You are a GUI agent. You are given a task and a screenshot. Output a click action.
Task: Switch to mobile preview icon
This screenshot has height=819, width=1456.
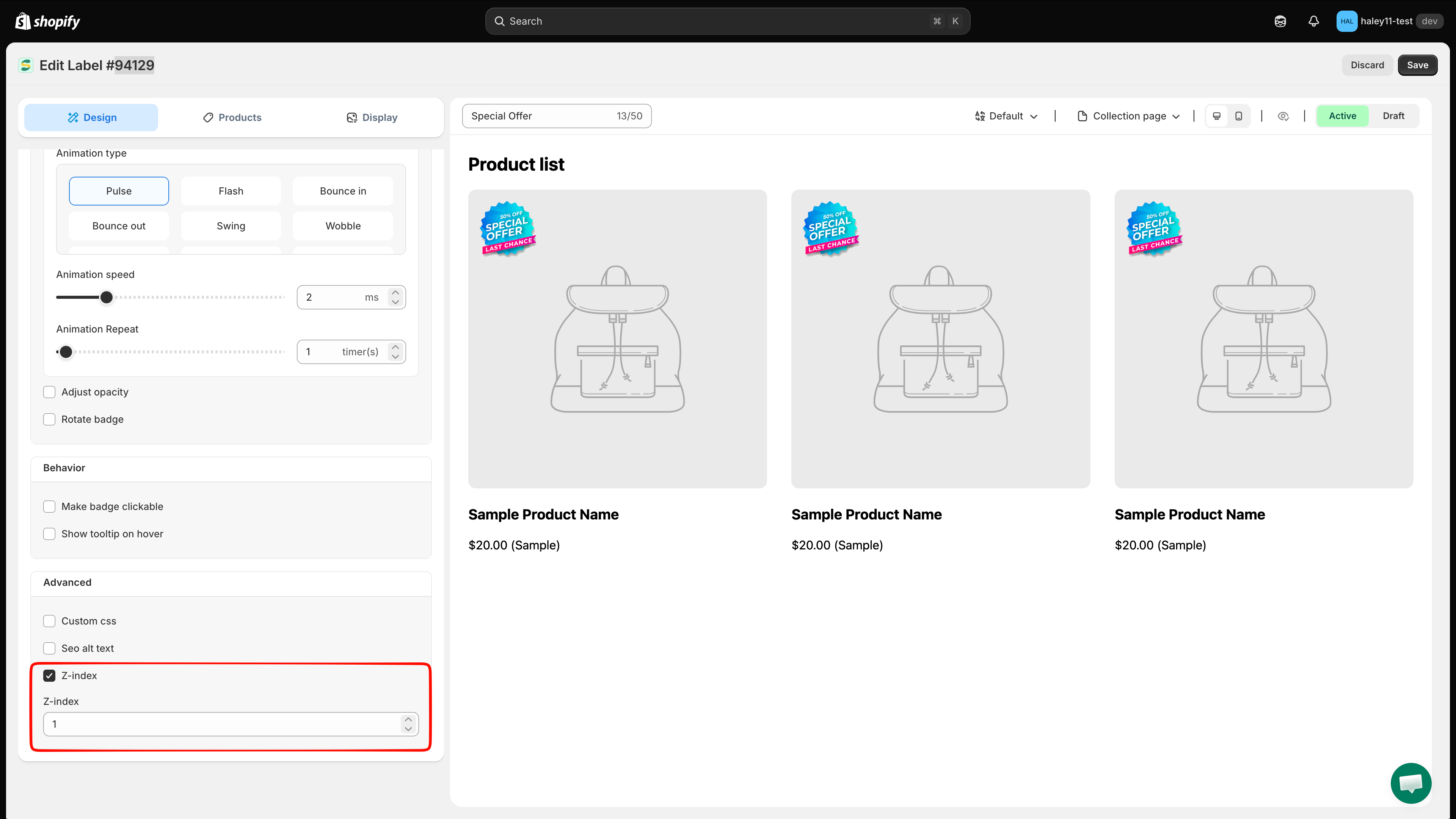[1238, 116]
